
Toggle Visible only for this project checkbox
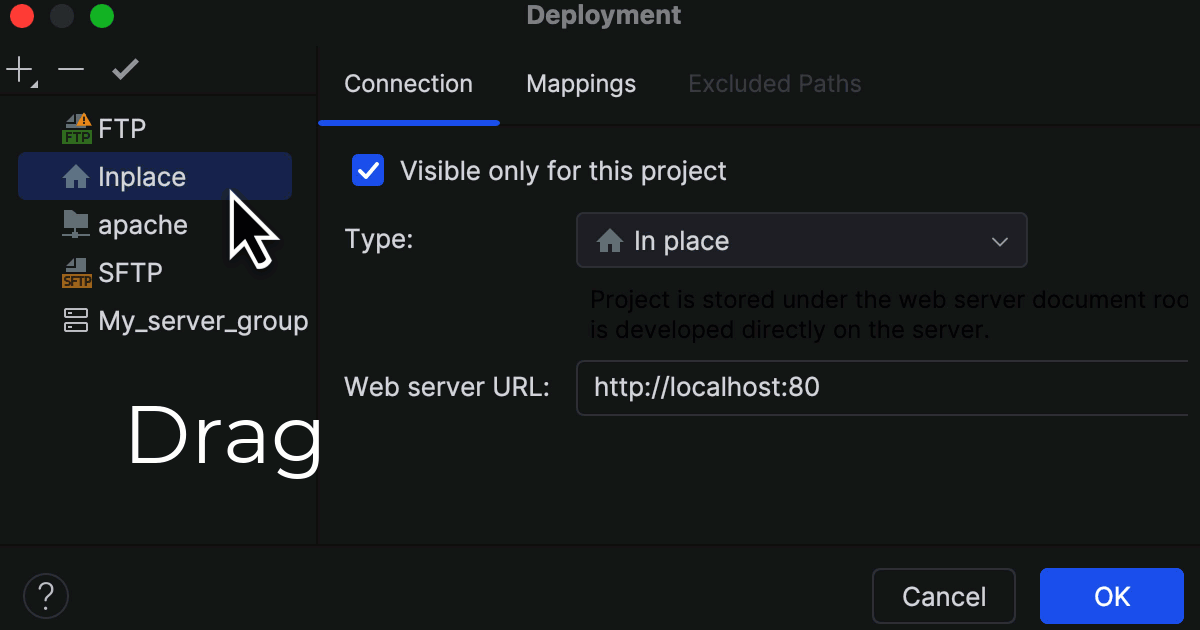[368, 170]
